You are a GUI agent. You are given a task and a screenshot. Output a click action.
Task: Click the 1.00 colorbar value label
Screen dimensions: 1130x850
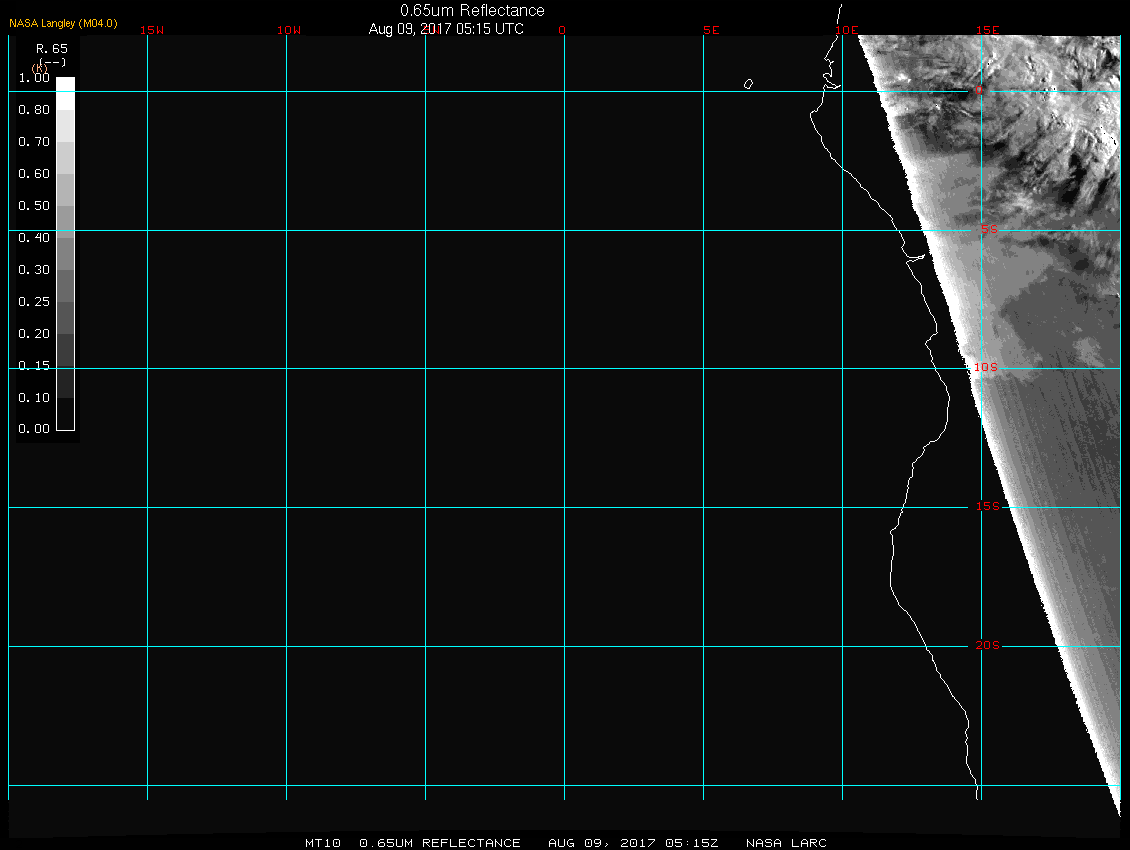34,78
